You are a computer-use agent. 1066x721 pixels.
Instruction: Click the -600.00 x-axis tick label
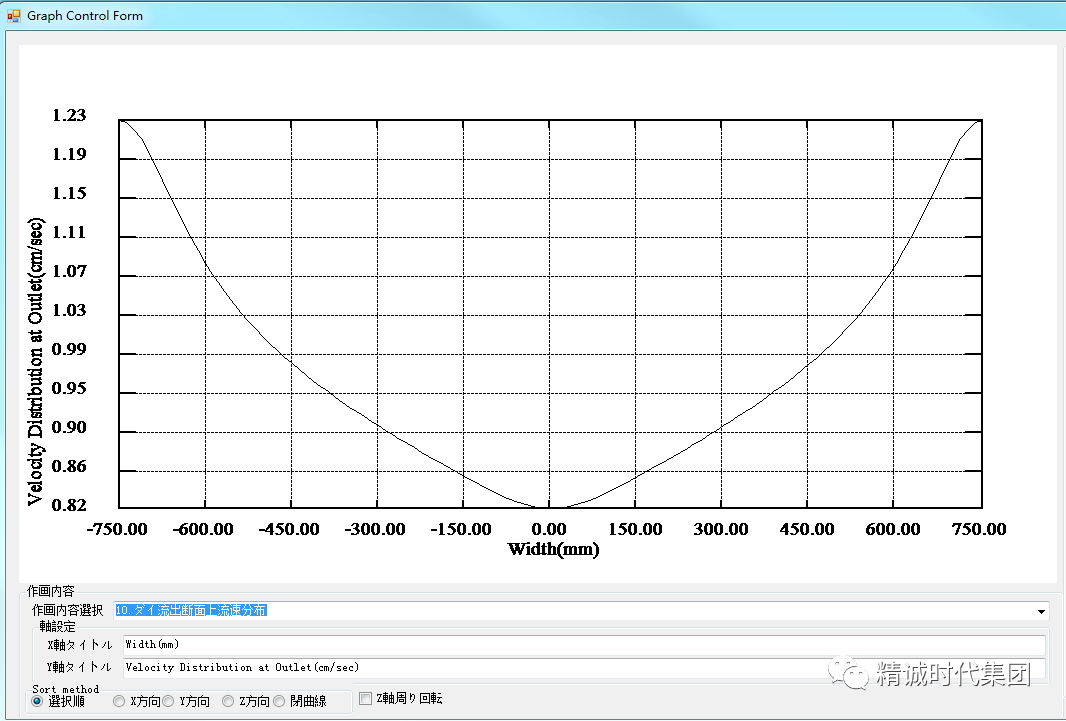tap(203, 529)
